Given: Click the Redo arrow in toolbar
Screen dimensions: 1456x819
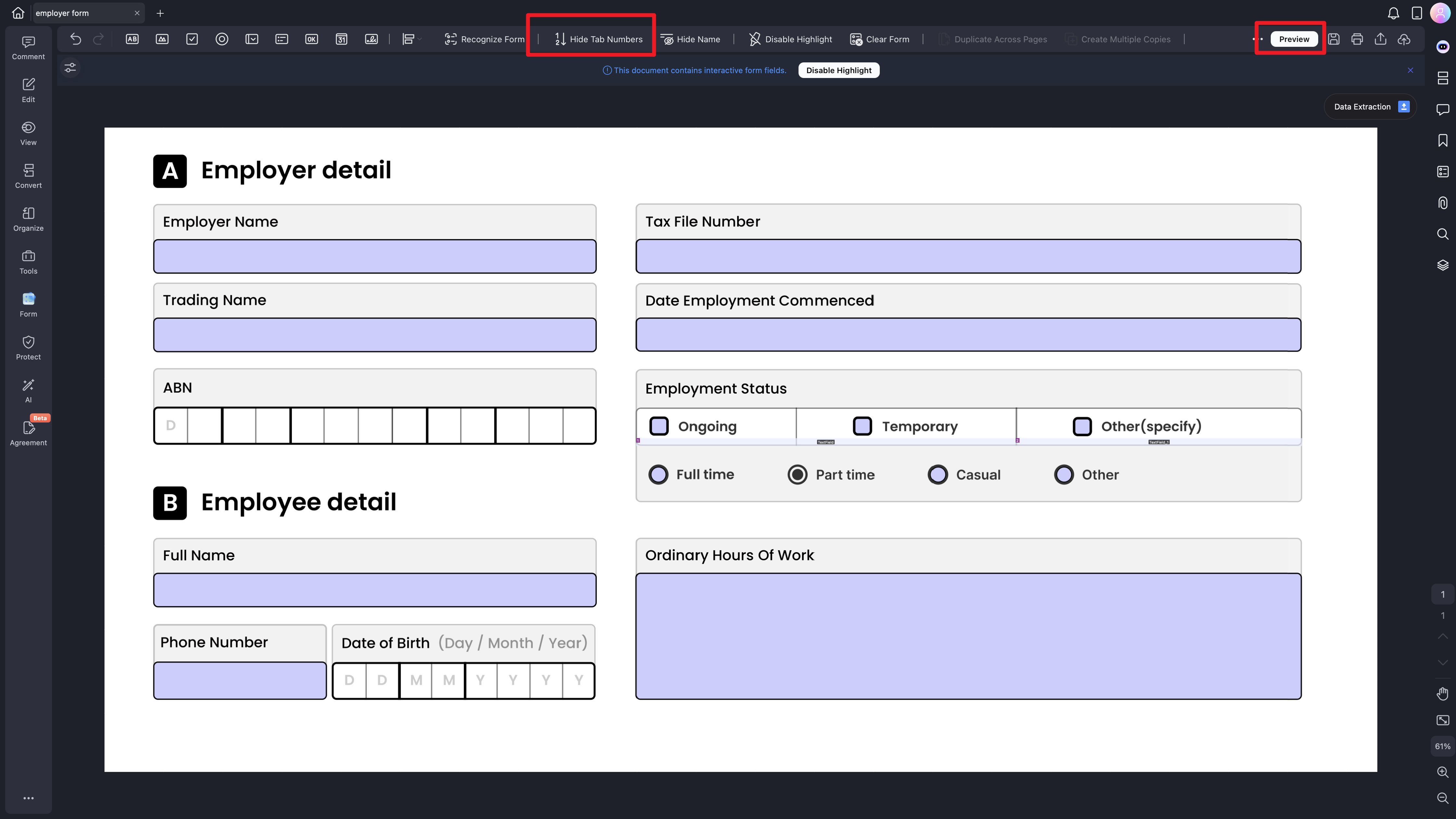Looking at the screenshot, I should pos(98,39).
